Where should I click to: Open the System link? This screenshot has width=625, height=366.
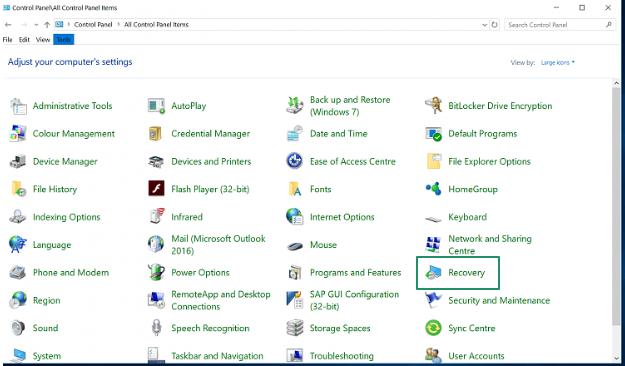(x=47, y=356)
